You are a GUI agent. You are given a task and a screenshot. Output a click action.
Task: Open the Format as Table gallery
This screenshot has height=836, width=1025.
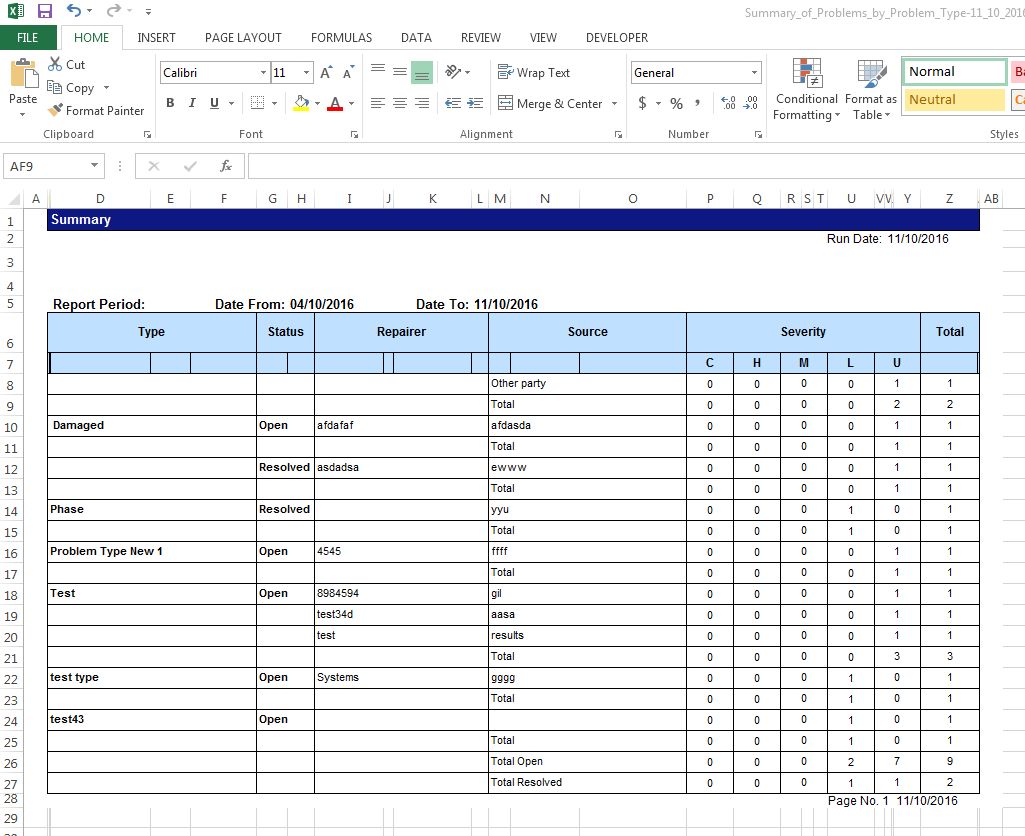[871, 90]
